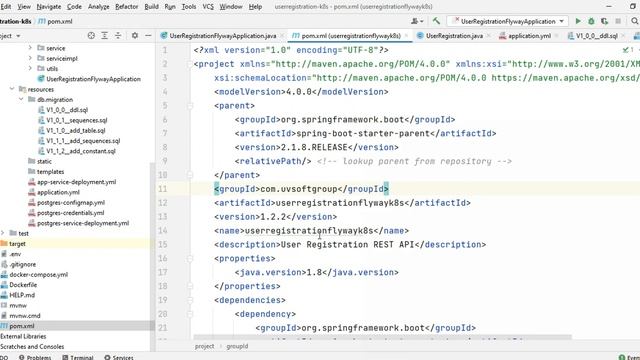Select External Libraries node
640x360 pixels.
tap(23, 336)
